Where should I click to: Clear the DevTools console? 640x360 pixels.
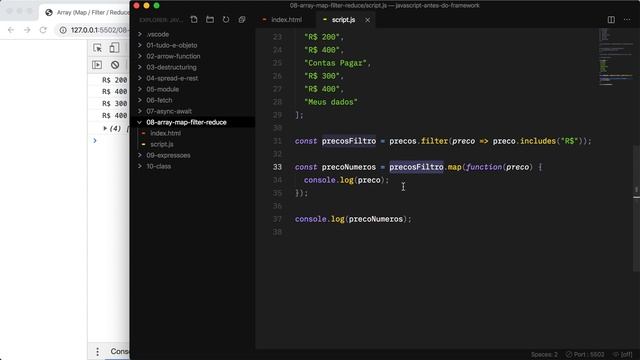point(115,65)
